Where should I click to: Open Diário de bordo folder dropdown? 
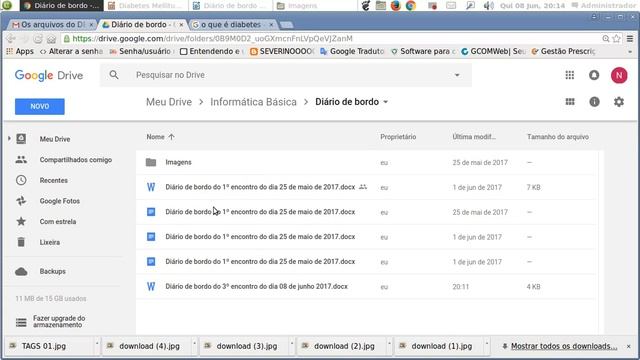pos(385,102)
